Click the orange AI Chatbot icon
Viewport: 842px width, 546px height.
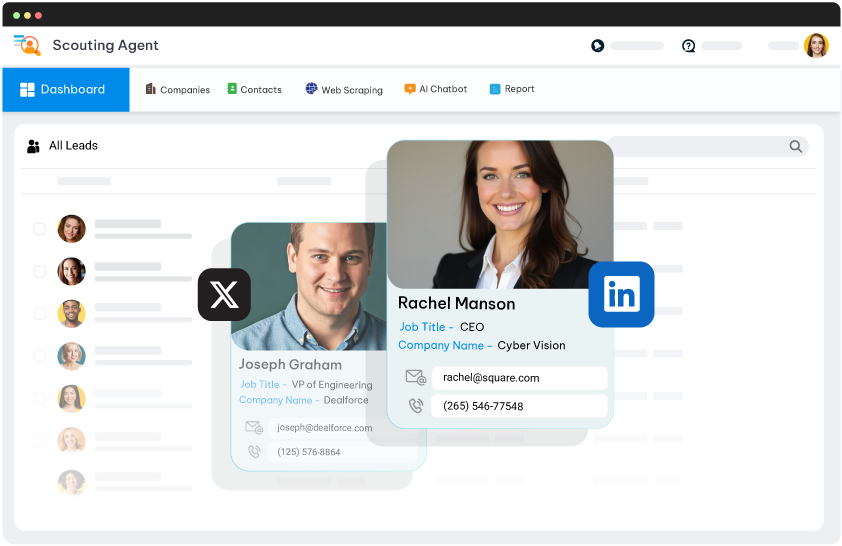tap(410, 89)
